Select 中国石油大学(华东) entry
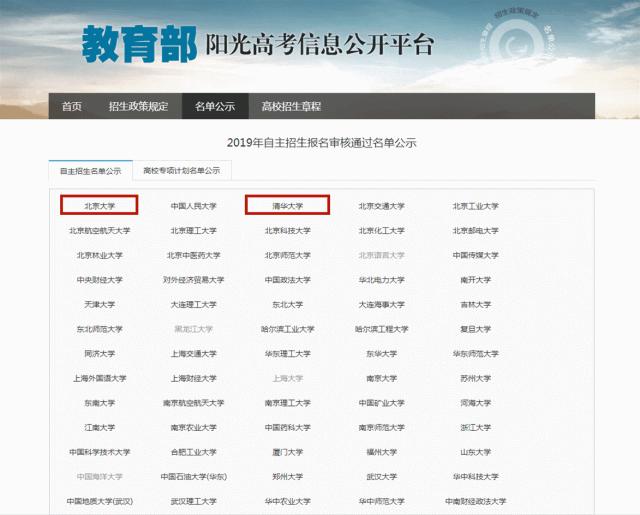 (x=193, y=477)
